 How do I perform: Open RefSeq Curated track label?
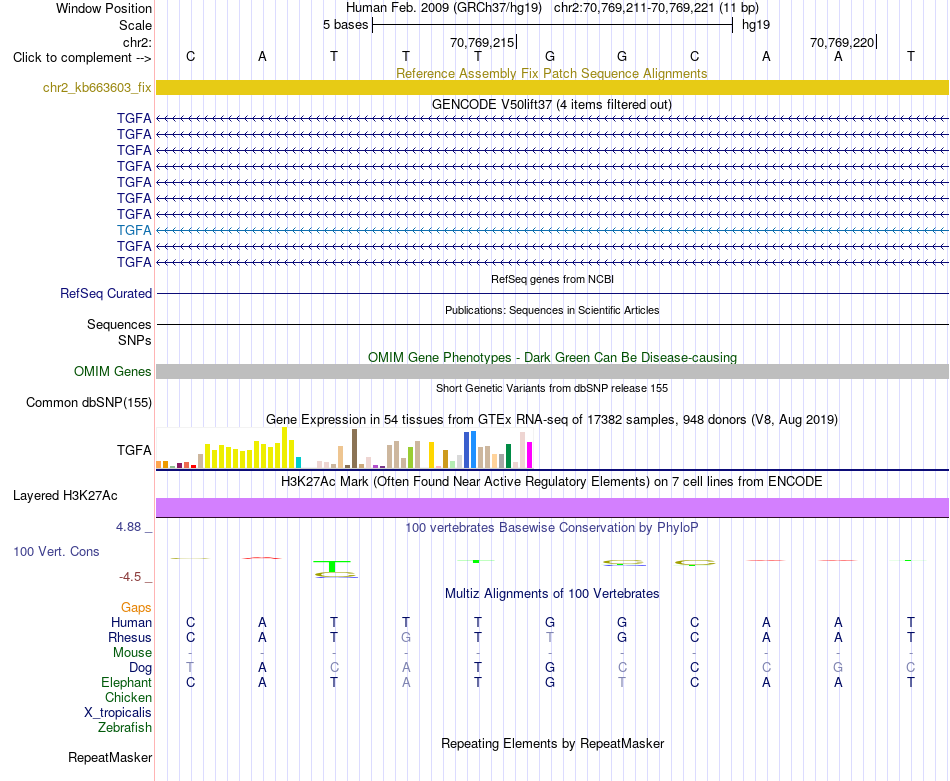[105, 293]
